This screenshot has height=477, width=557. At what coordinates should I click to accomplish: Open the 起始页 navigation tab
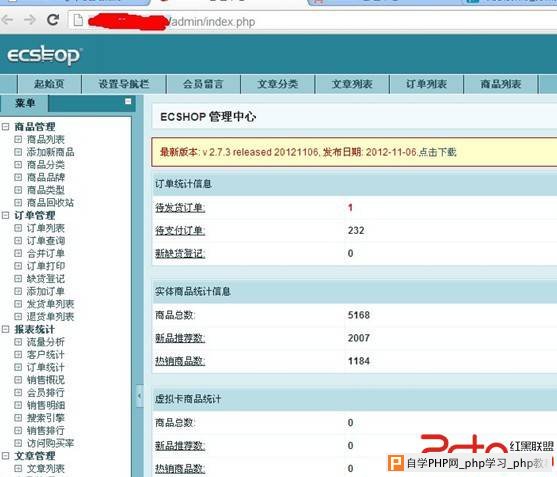[49, 84]
